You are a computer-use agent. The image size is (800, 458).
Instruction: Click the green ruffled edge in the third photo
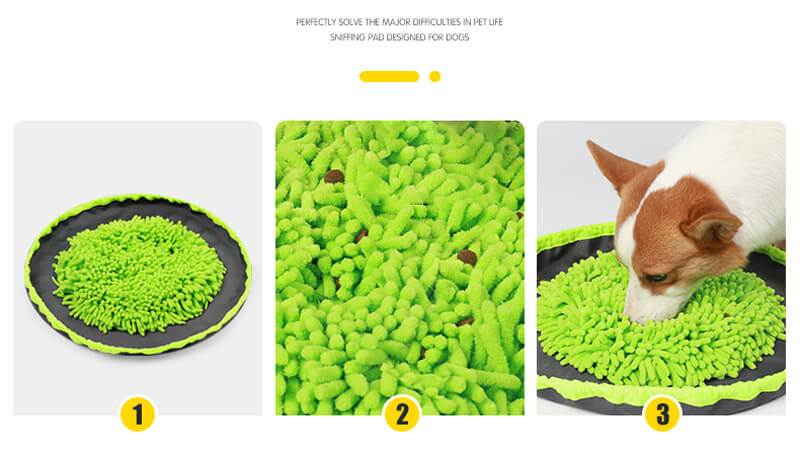[x=661, y=390]
